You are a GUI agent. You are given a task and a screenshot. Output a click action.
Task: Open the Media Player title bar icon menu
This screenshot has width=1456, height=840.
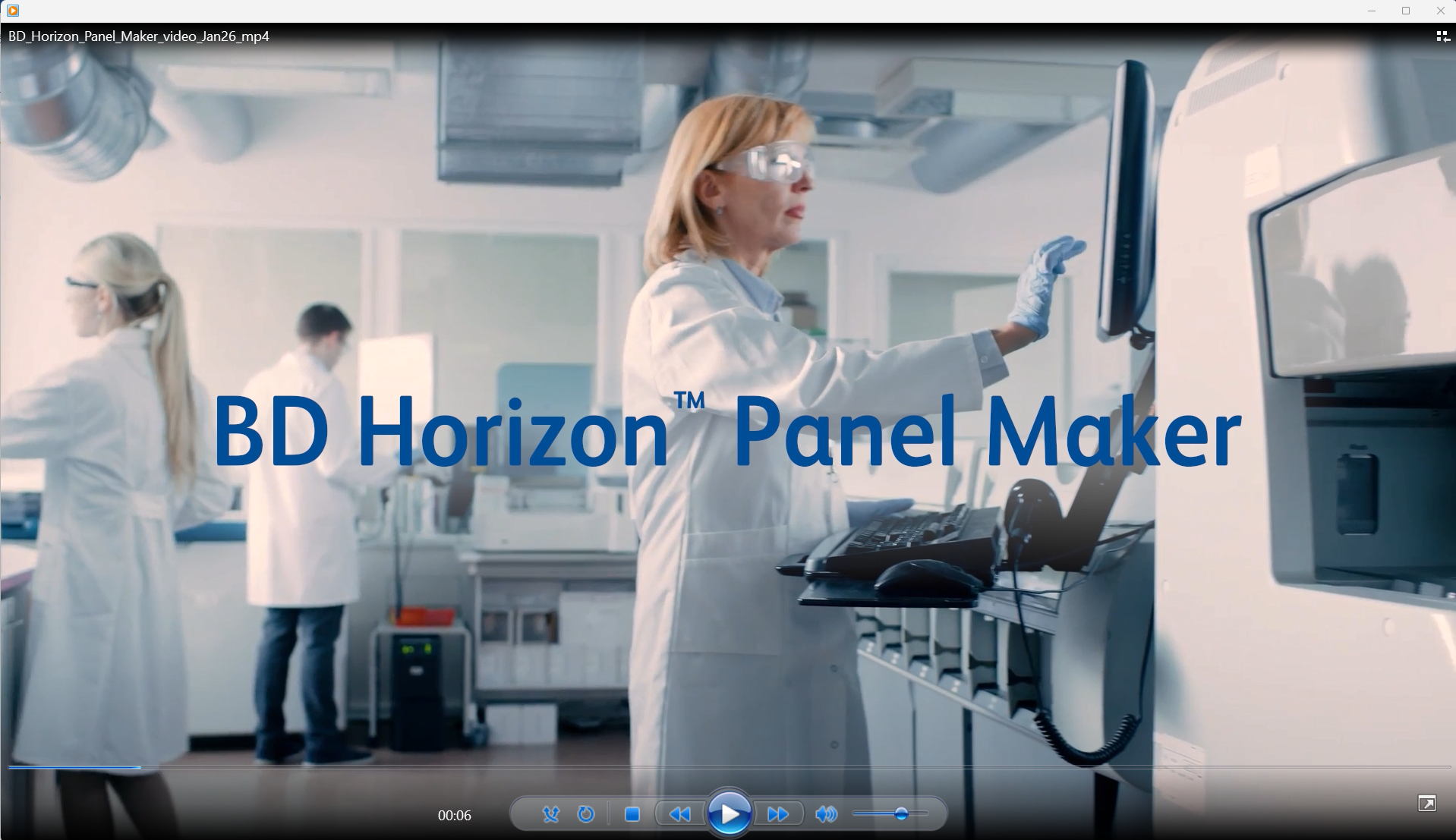11,11
